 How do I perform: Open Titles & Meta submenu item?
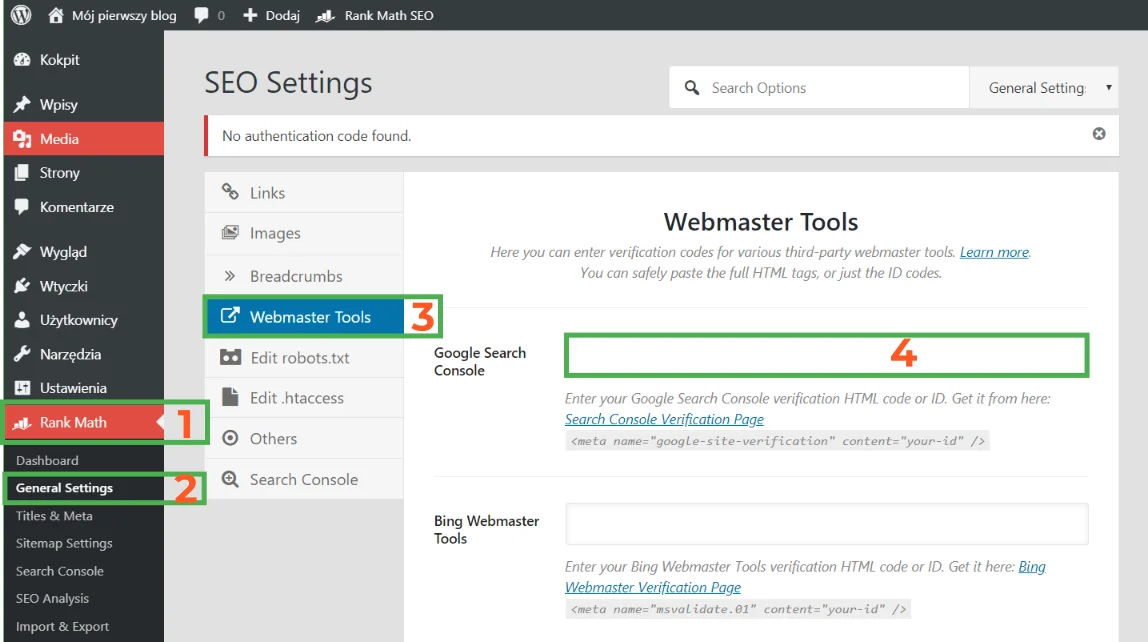tap(54, 516)
